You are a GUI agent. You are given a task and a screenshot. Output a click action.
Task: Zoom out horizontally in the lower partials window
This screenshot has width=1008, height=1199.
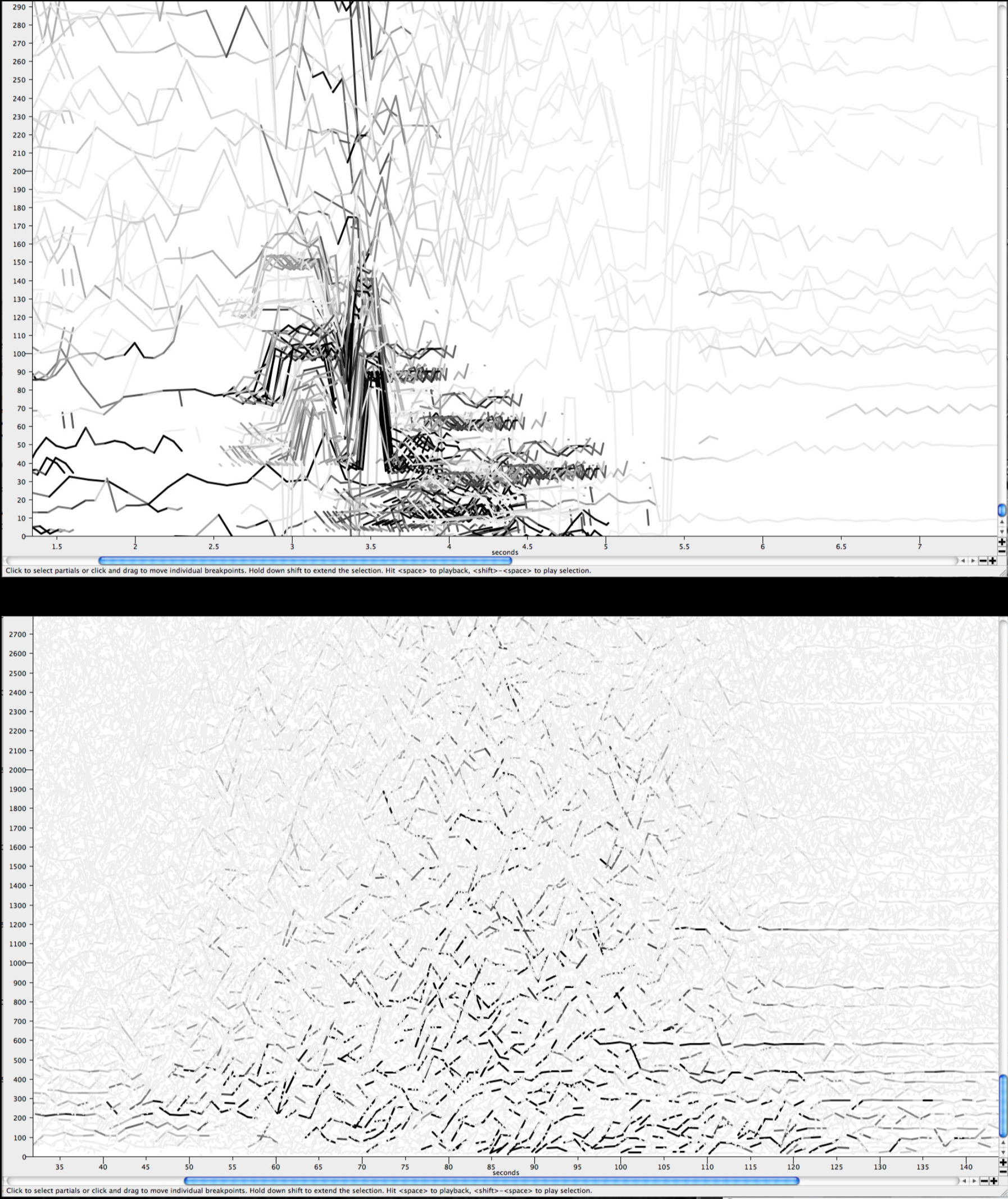[984, 1180]
